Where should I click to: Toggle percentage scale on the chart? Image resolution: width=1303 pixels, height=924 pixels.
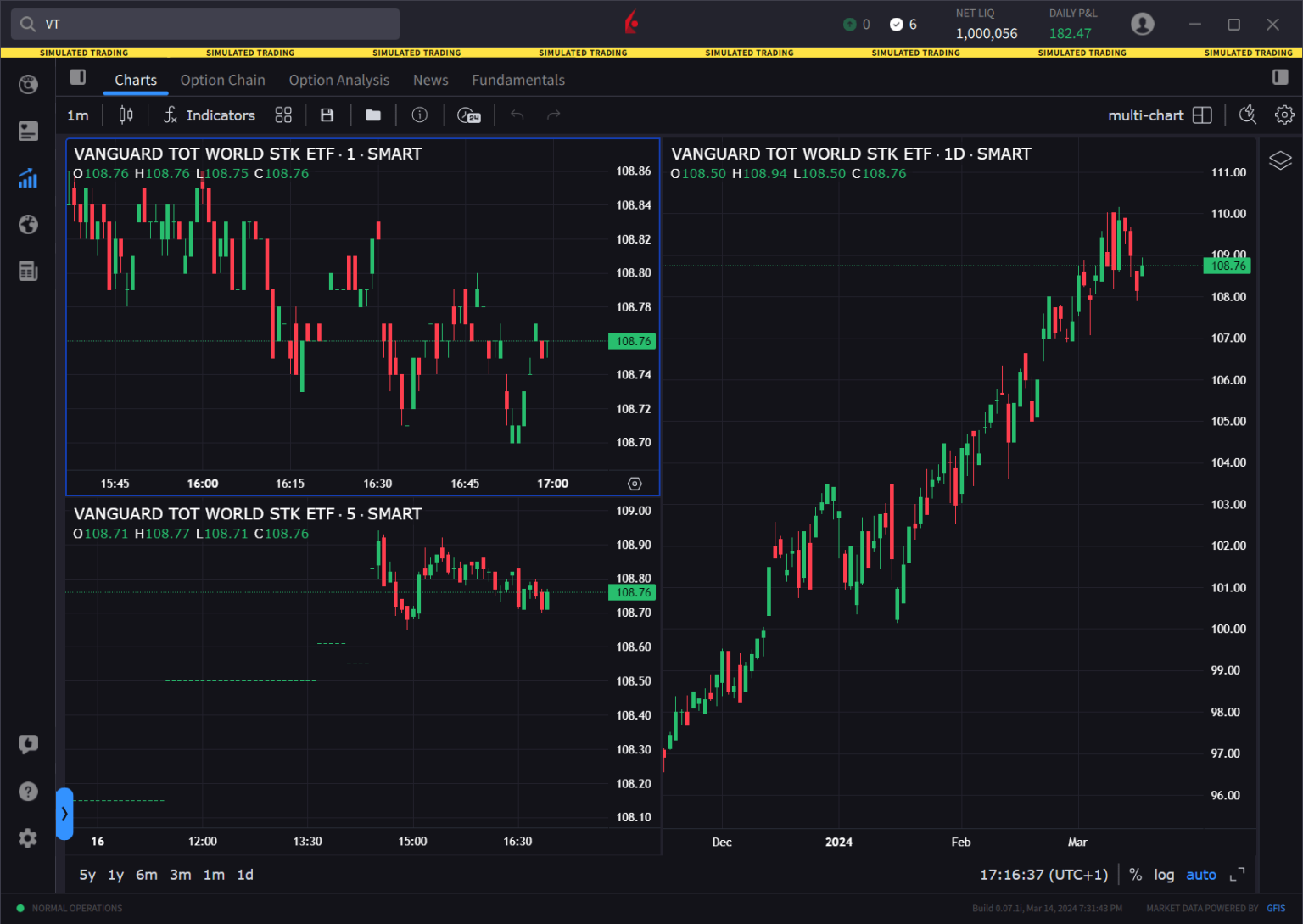(1135, 874)
